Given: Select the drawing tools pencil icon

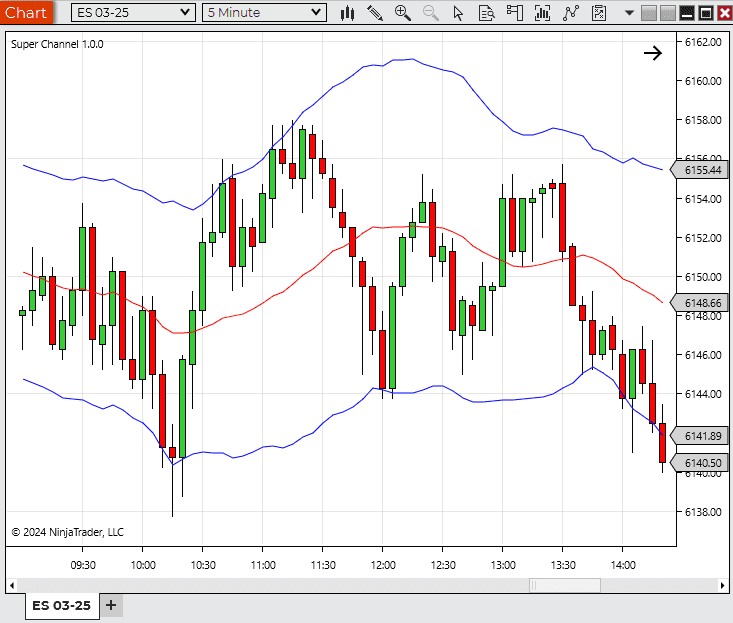Looking at the screenshot, I should pos(374,13).
